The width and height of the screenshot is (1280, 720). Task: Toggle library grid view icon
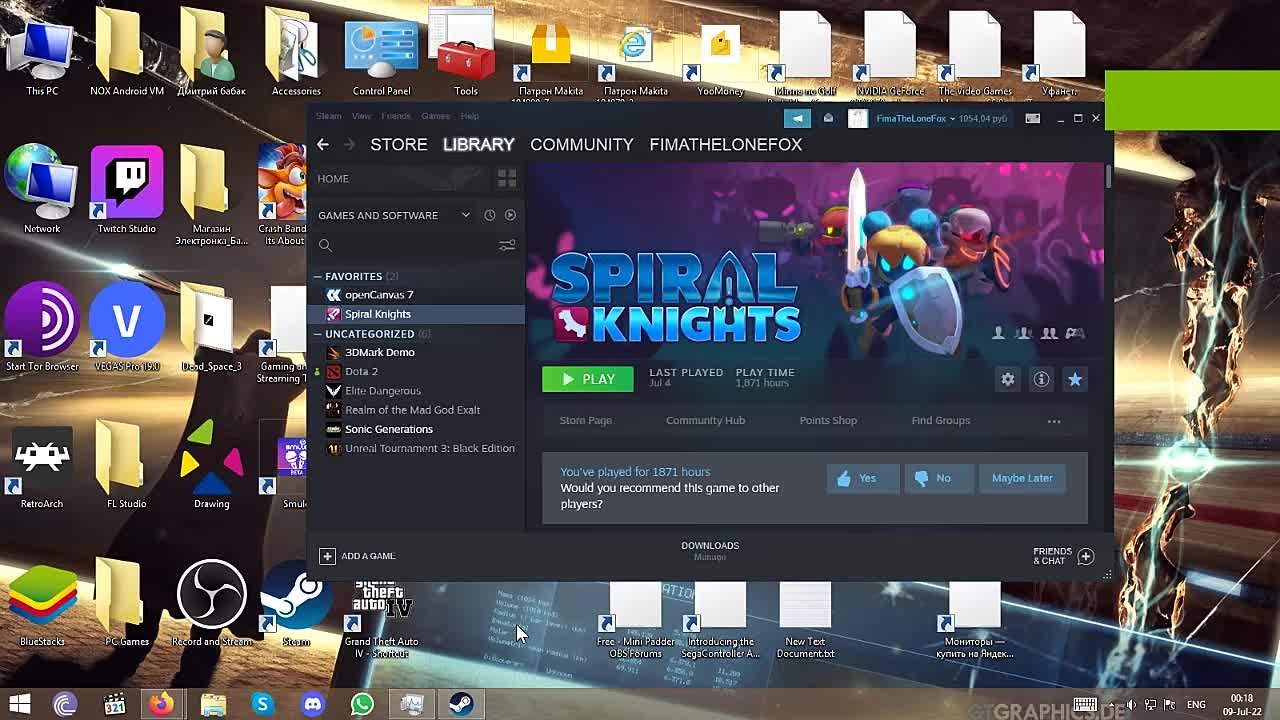tap(507, 178)
